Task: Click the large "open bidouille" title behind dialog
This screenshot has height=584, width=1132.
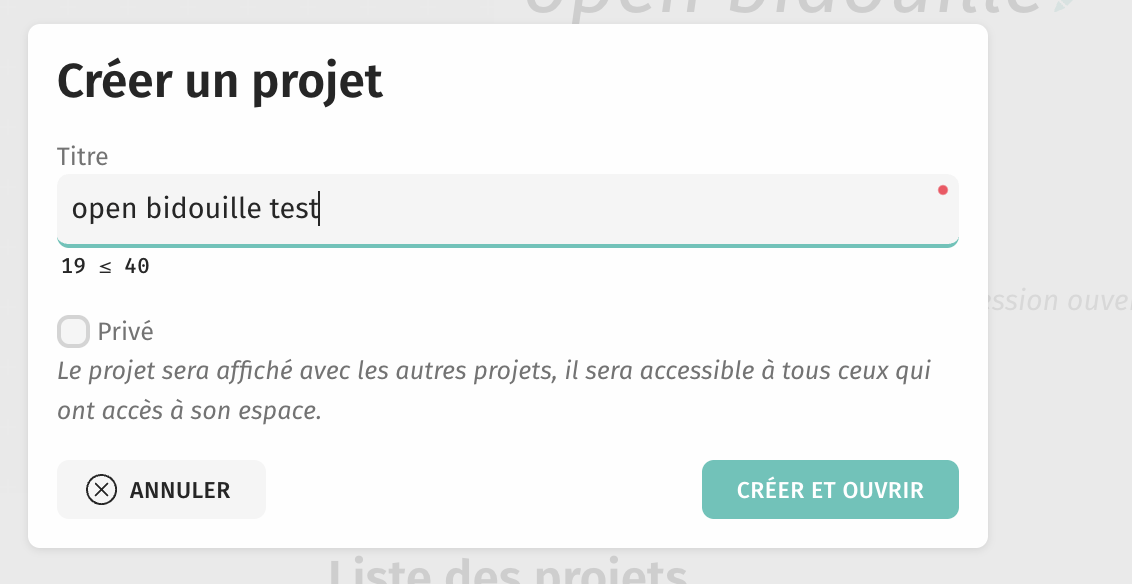Action: pyautogui.click(x=780, y=10)
